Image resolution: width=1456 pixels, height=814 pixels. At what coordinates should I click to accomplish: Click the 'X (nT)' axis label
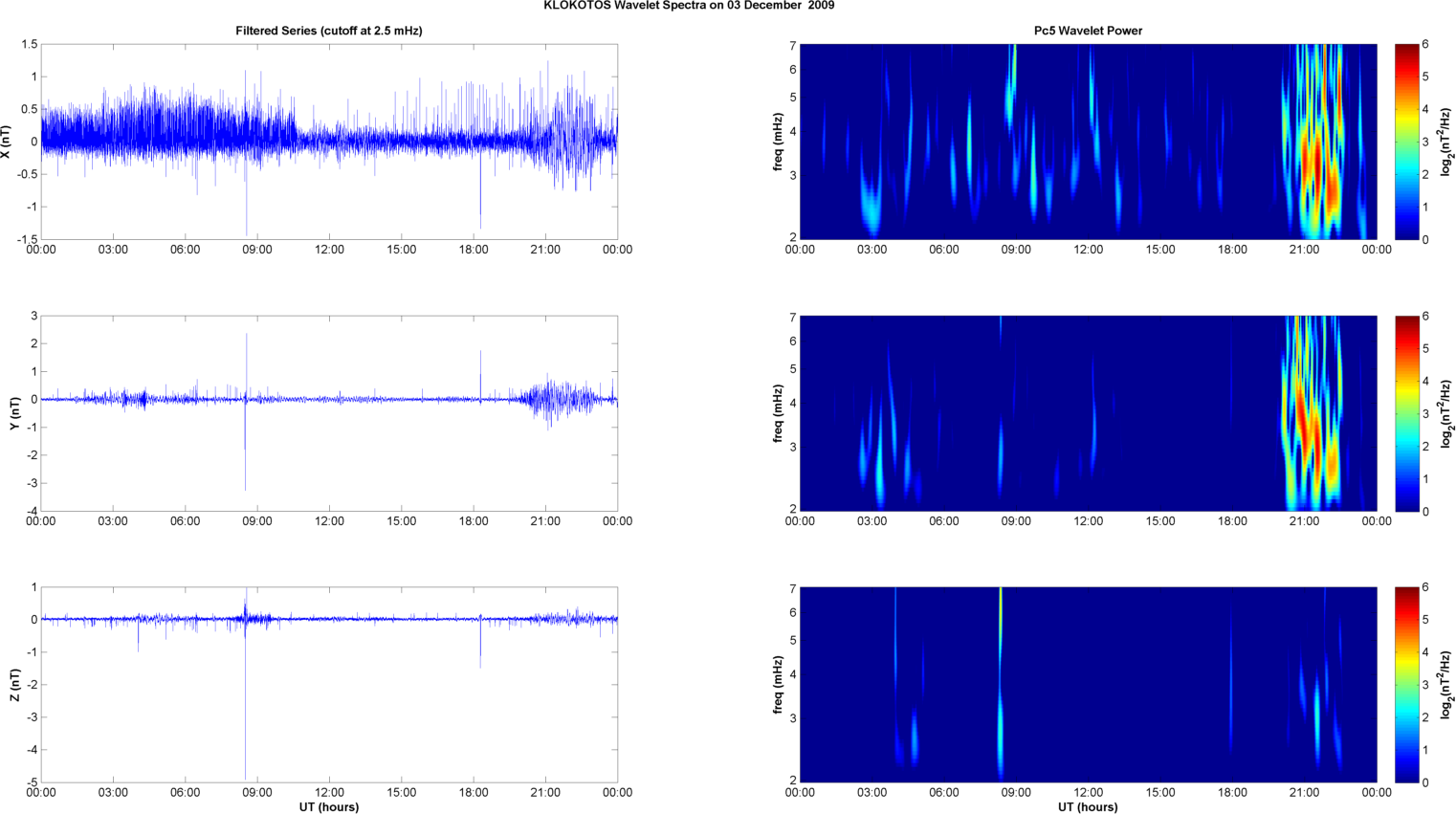[x=7, y=142]
